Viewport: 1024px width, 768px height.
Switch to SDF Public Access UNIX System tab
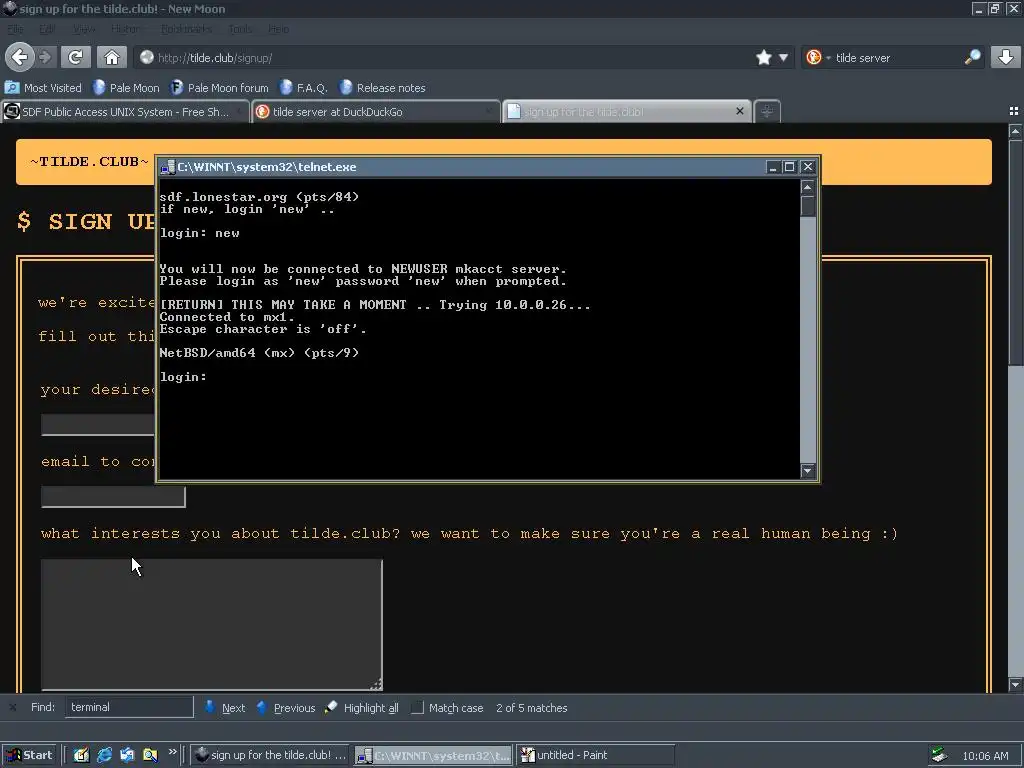(x=125, y=112)
